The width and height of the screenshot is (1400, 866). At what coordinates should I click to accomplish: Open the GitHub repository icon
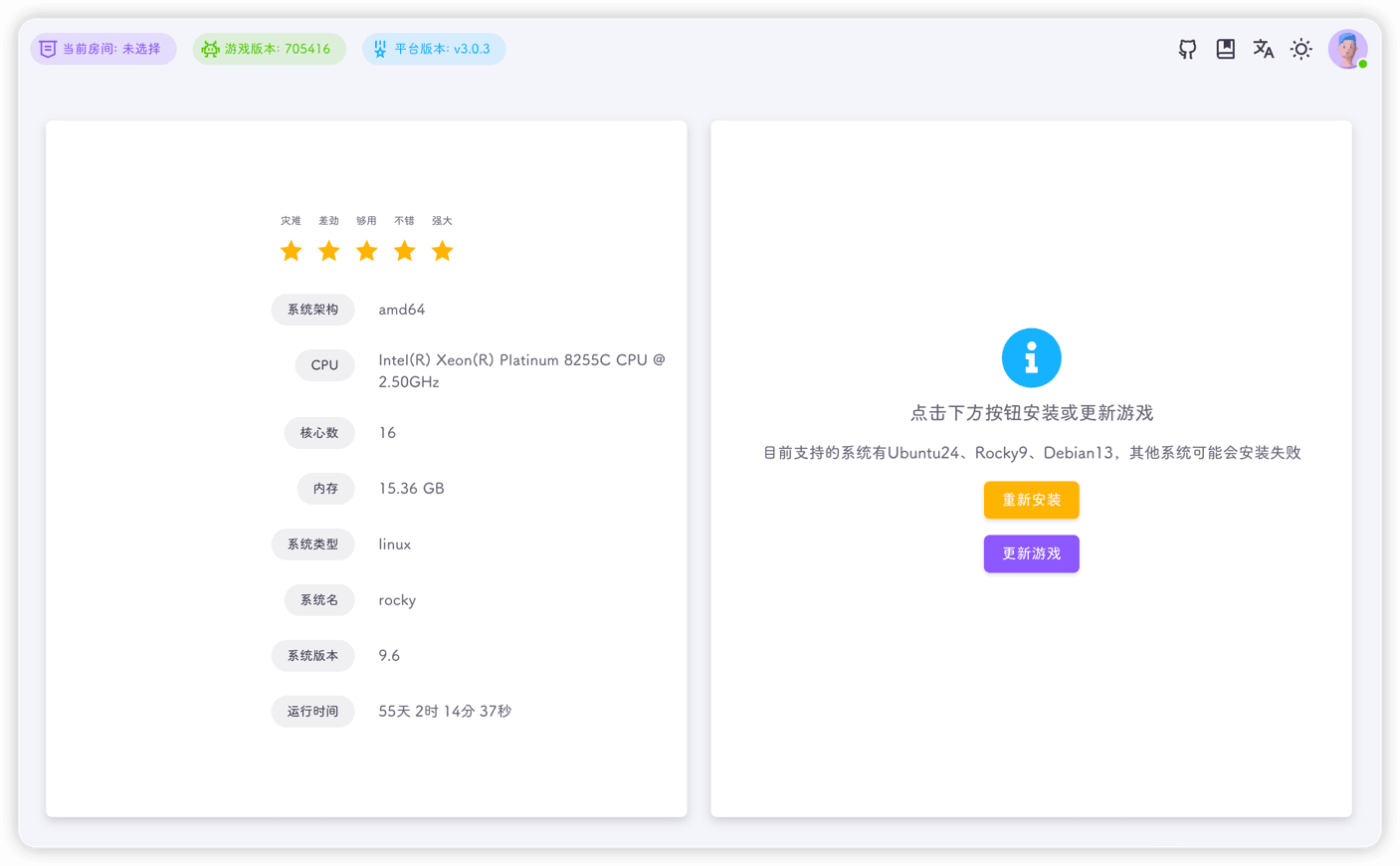(1187, 48)
